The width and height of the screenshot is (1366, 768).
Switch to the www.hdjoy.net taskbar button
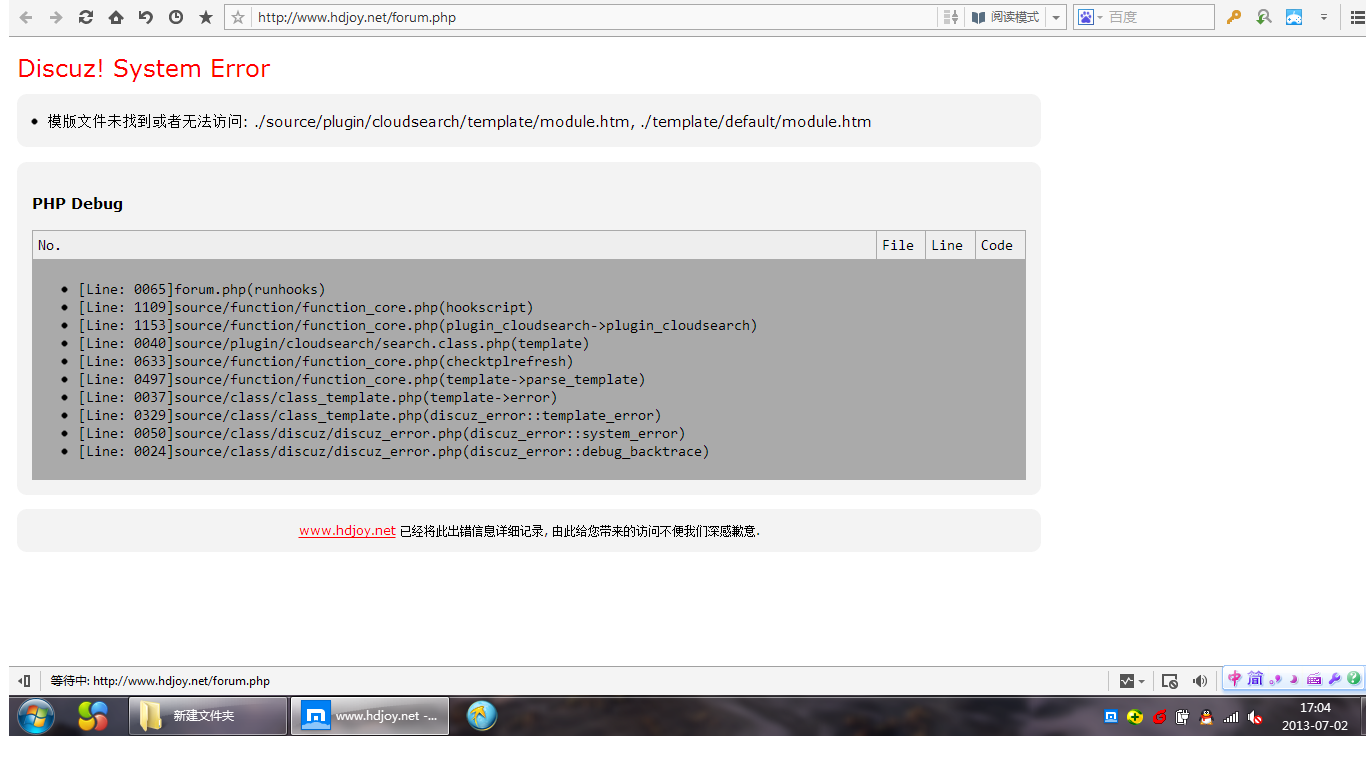click(370, 716)
